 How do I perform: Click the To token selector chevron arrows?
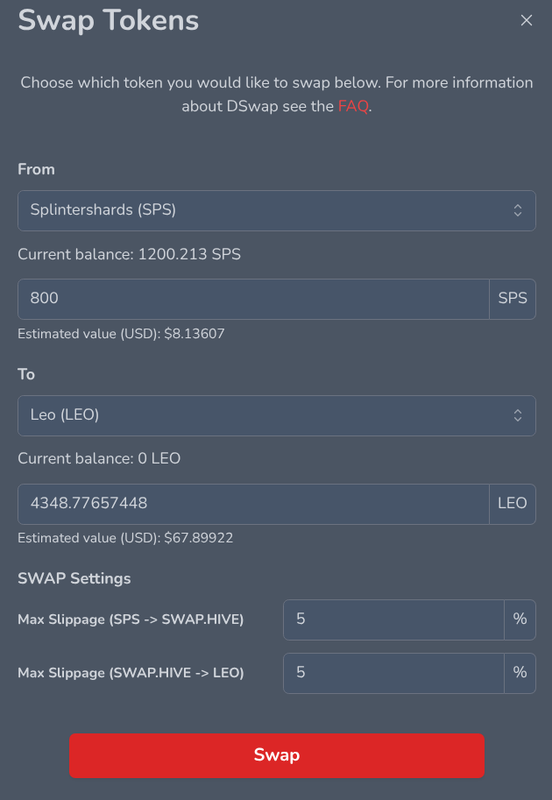(517, 415)
